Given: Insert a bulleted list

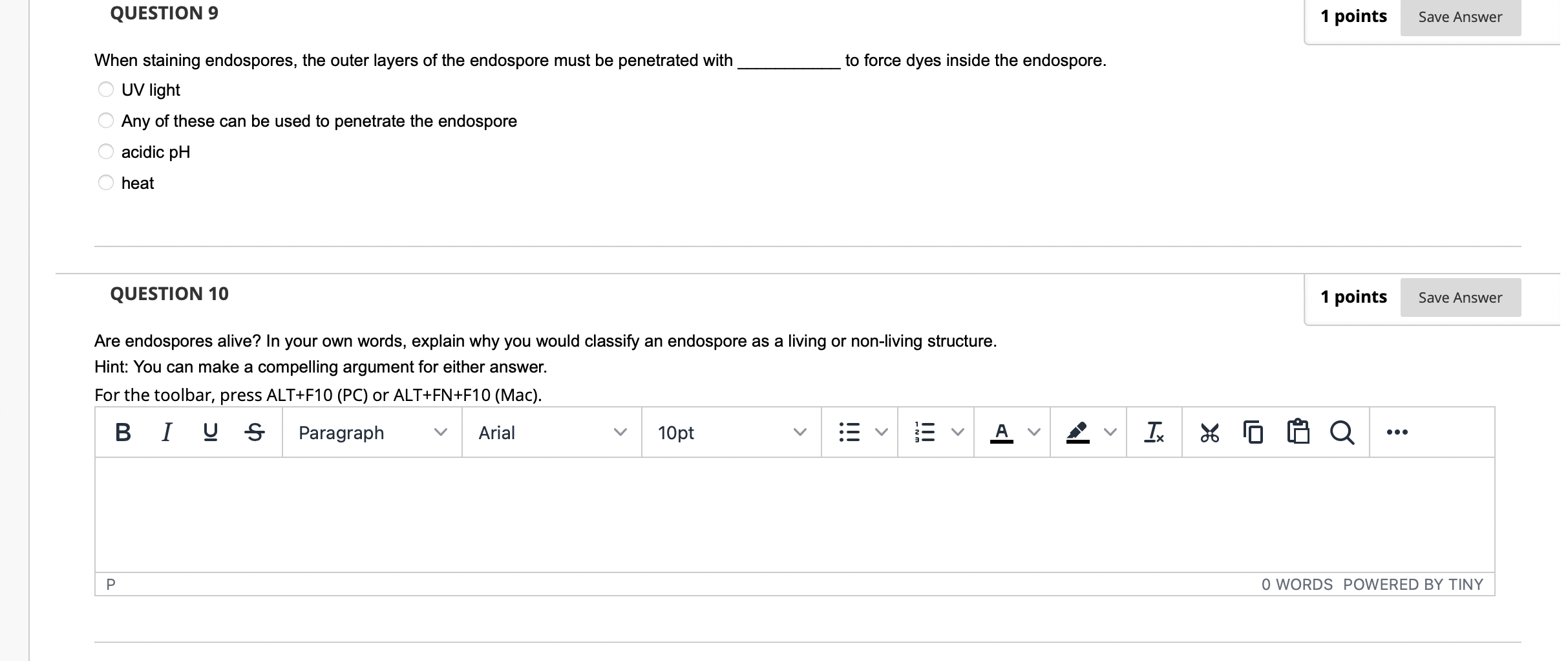Looking at the screenshot, I should point(849,432).
